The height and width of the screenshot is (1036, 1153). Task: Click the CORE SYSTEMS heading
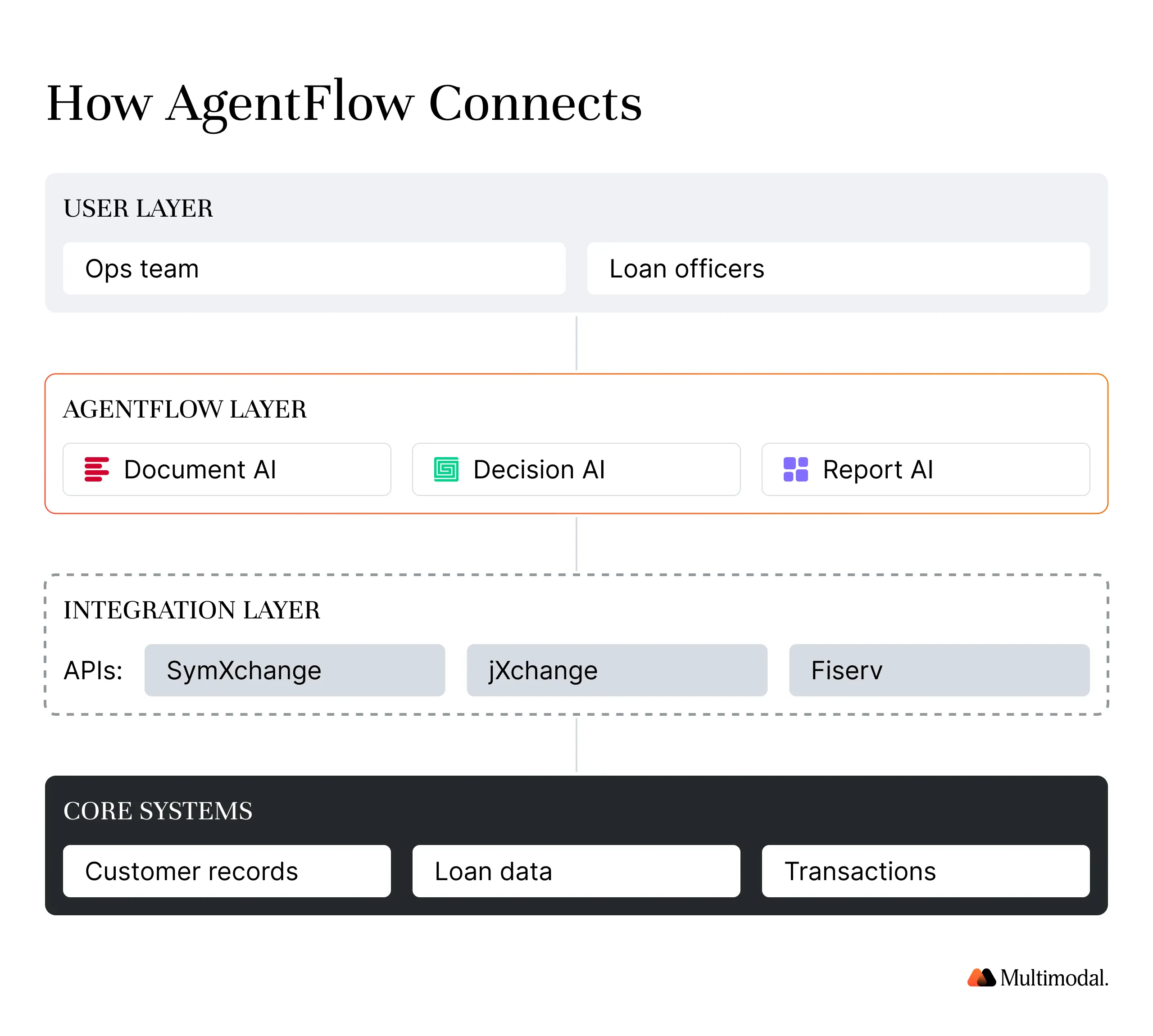tap(158, 811)
